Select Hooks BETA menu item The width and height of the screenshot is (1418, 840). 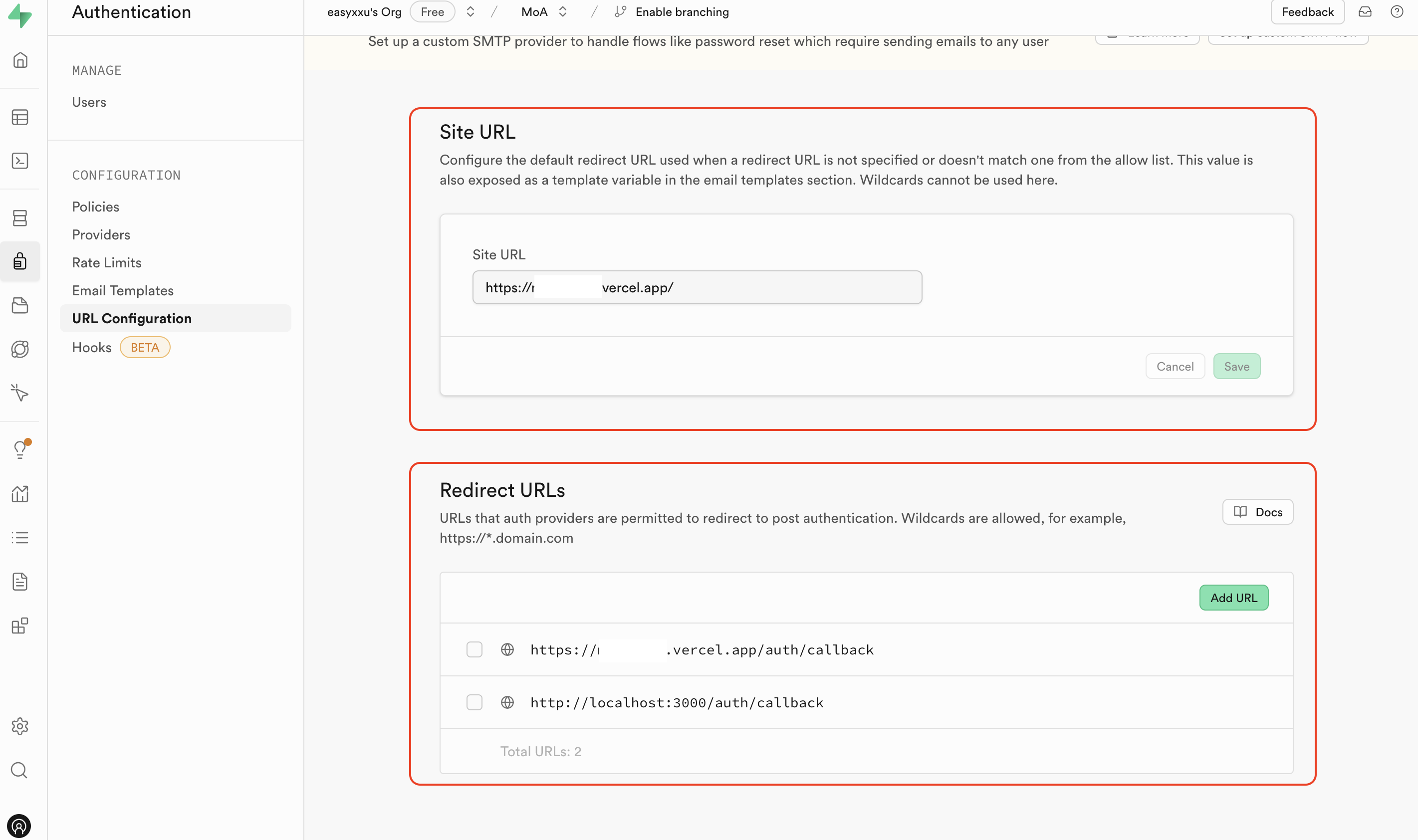click(92, 347)
